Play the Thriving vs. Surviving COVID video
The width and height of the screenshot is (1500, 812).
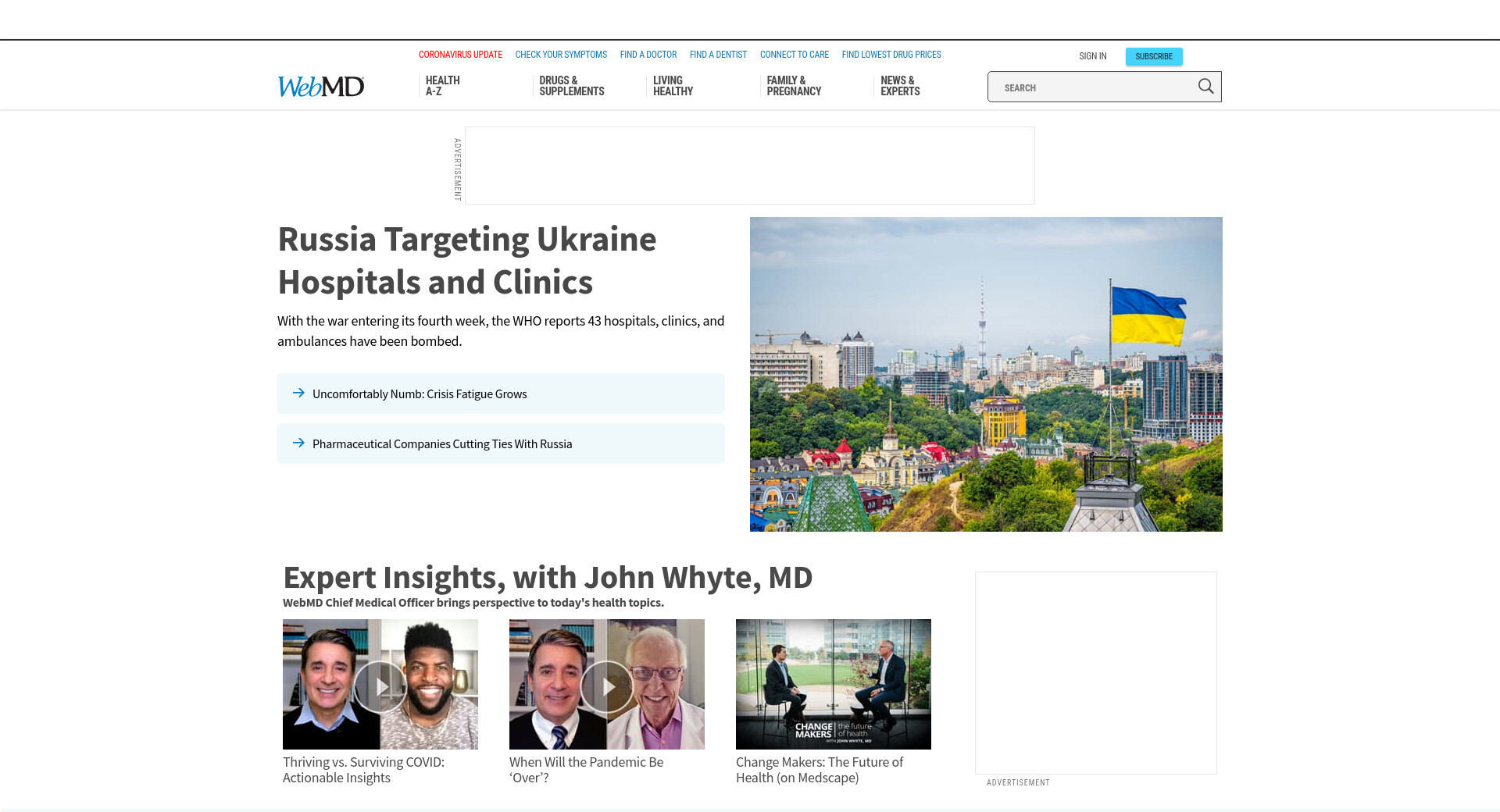pos(380,686)
